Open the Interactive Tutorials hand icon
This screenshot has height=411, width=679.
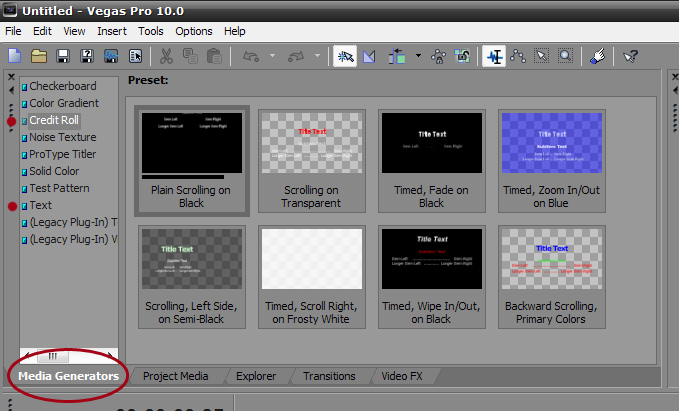[x=597, y=56]
